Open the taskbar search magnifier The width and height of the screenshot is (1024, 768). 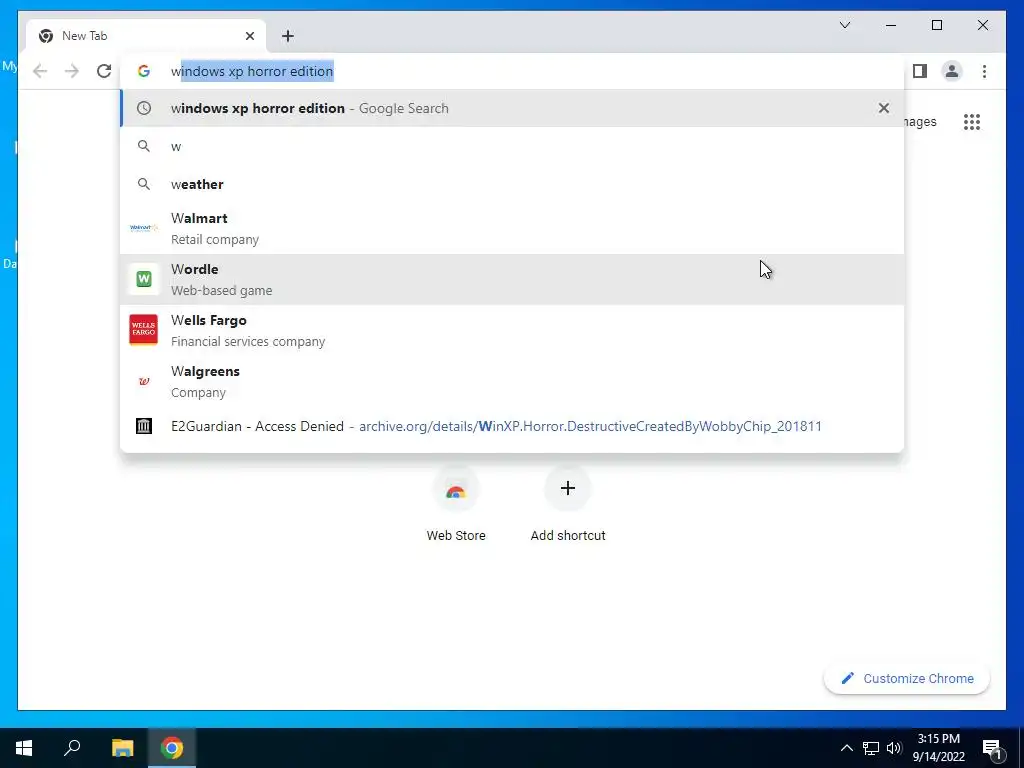click(x=72, y=748)
